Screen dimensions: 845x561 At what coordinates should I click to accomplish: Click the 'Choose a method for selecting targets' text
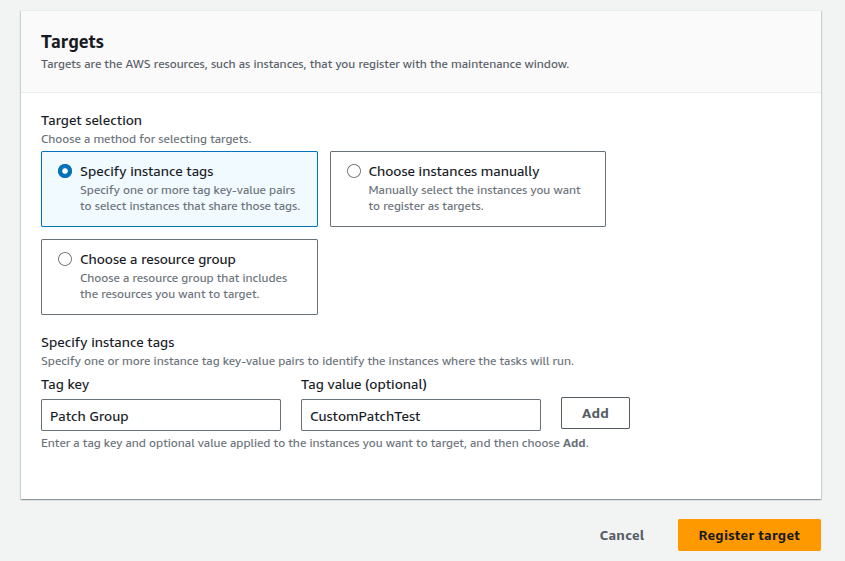pyautogui.click(x=146, y=139)
